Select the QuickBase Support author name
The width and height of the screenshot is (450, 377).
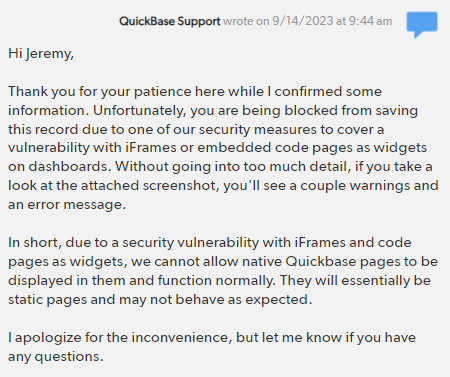[x=170, y=21]
